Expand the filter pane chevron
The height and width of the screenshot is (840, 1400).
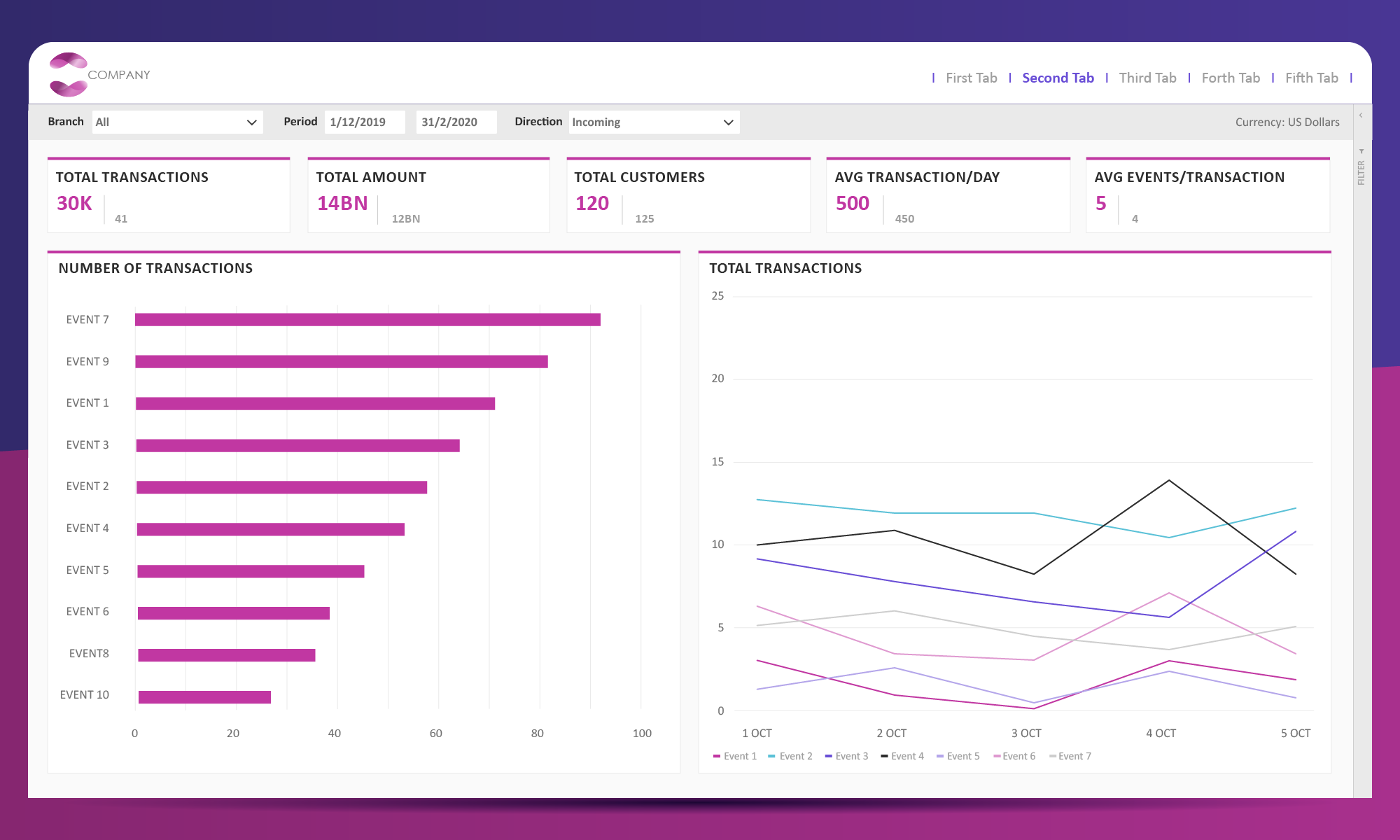(1361, 115)
